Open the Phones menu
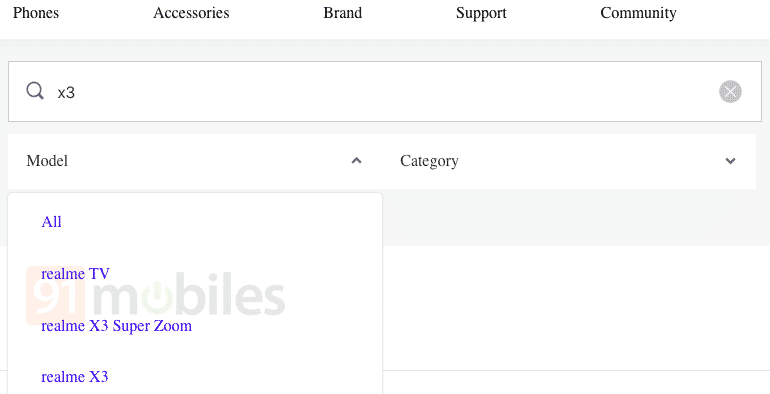 36,13
